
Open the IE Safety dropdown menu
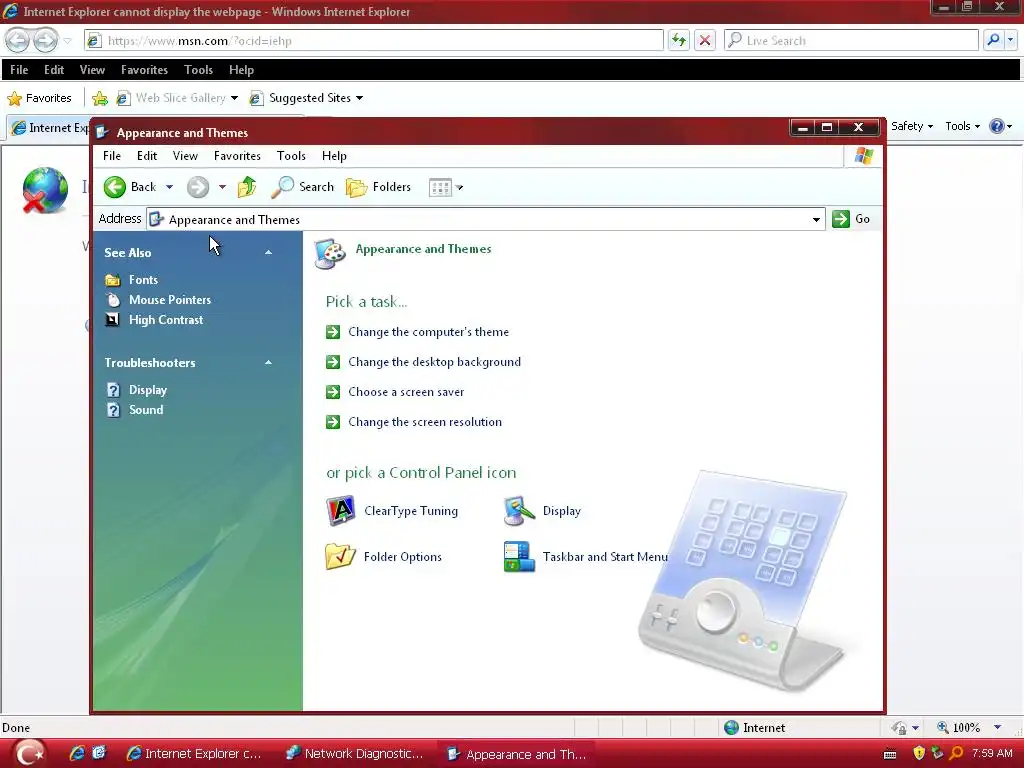[912, 126]
